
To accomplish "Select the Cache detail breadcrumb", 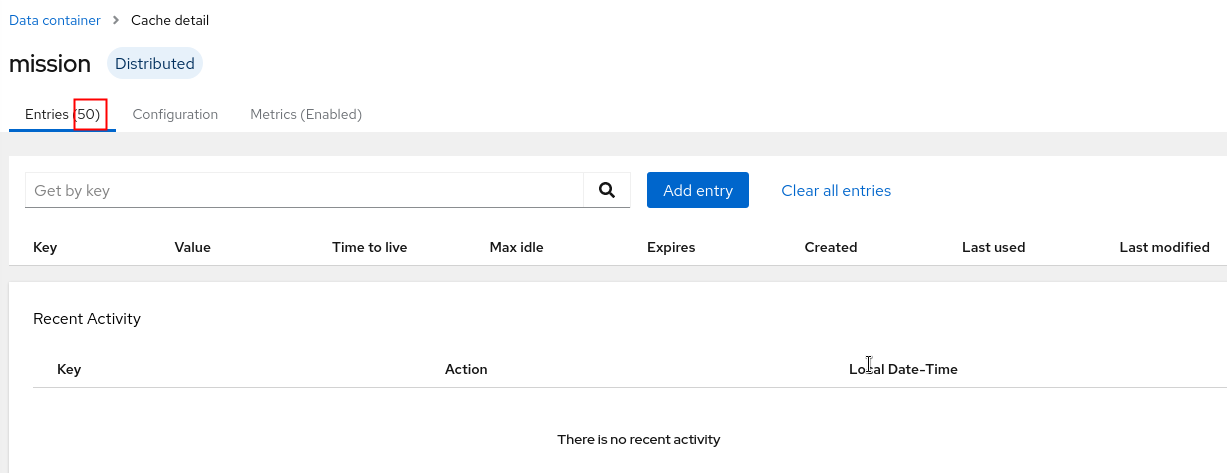I will coord(170,20).
